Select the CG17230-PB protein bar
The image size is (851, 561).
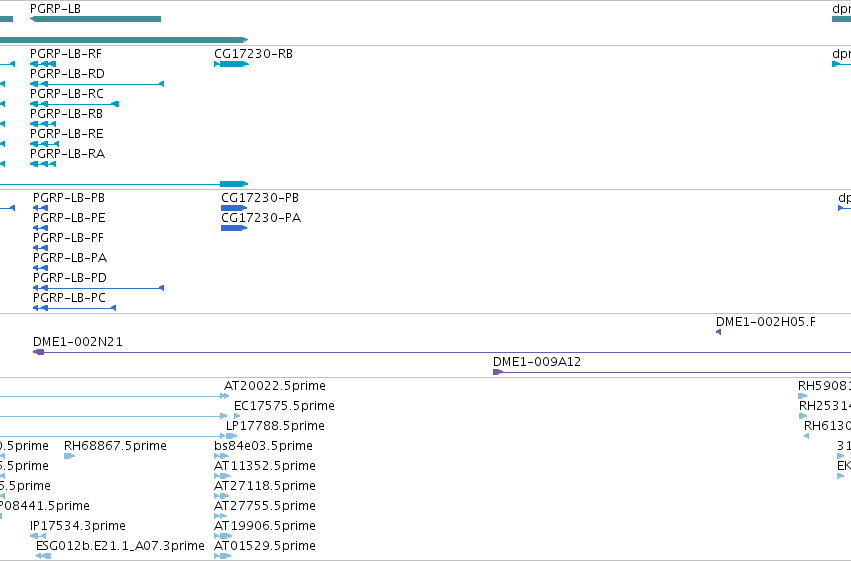(234, 208)
